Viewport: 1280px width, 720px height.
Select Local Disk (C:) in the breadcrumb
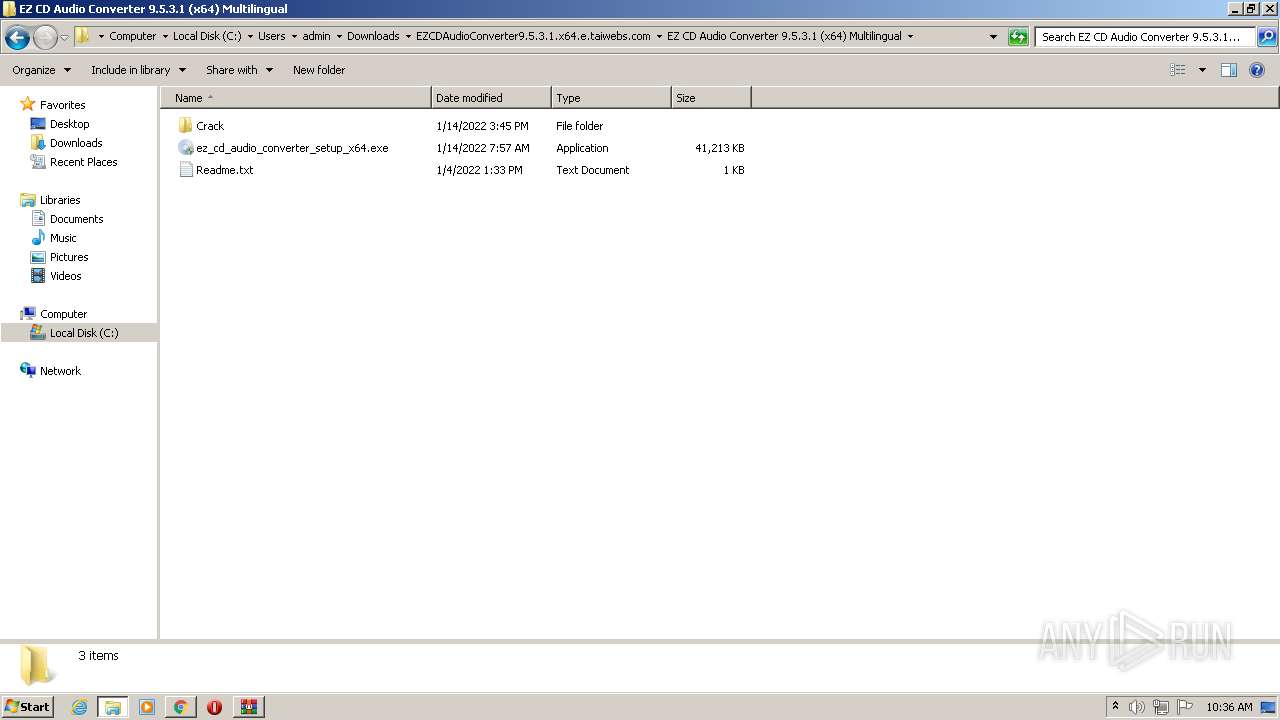click(207, 36)
